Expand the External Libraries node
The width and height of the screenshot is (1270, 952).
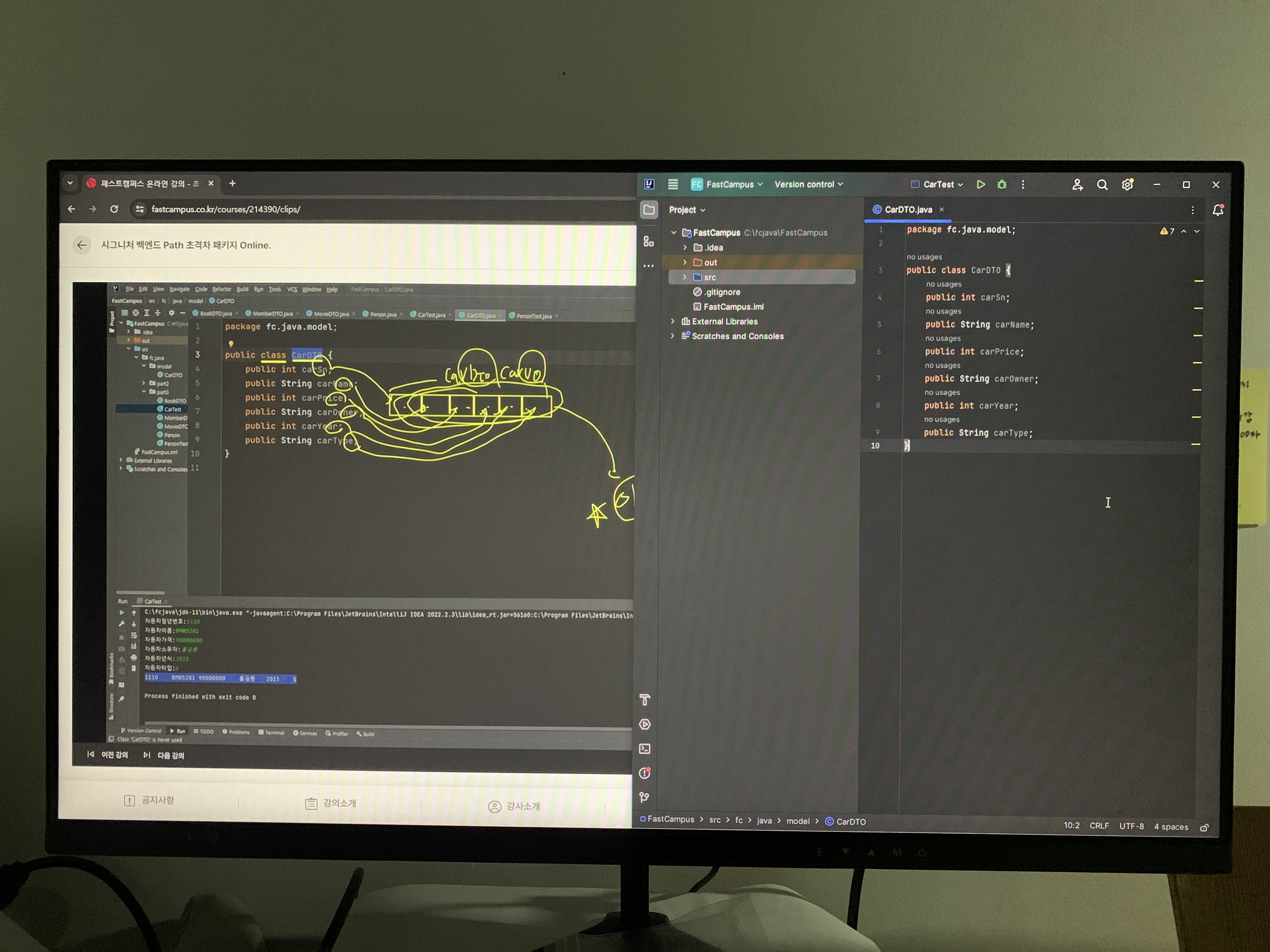tap(673, 321)
